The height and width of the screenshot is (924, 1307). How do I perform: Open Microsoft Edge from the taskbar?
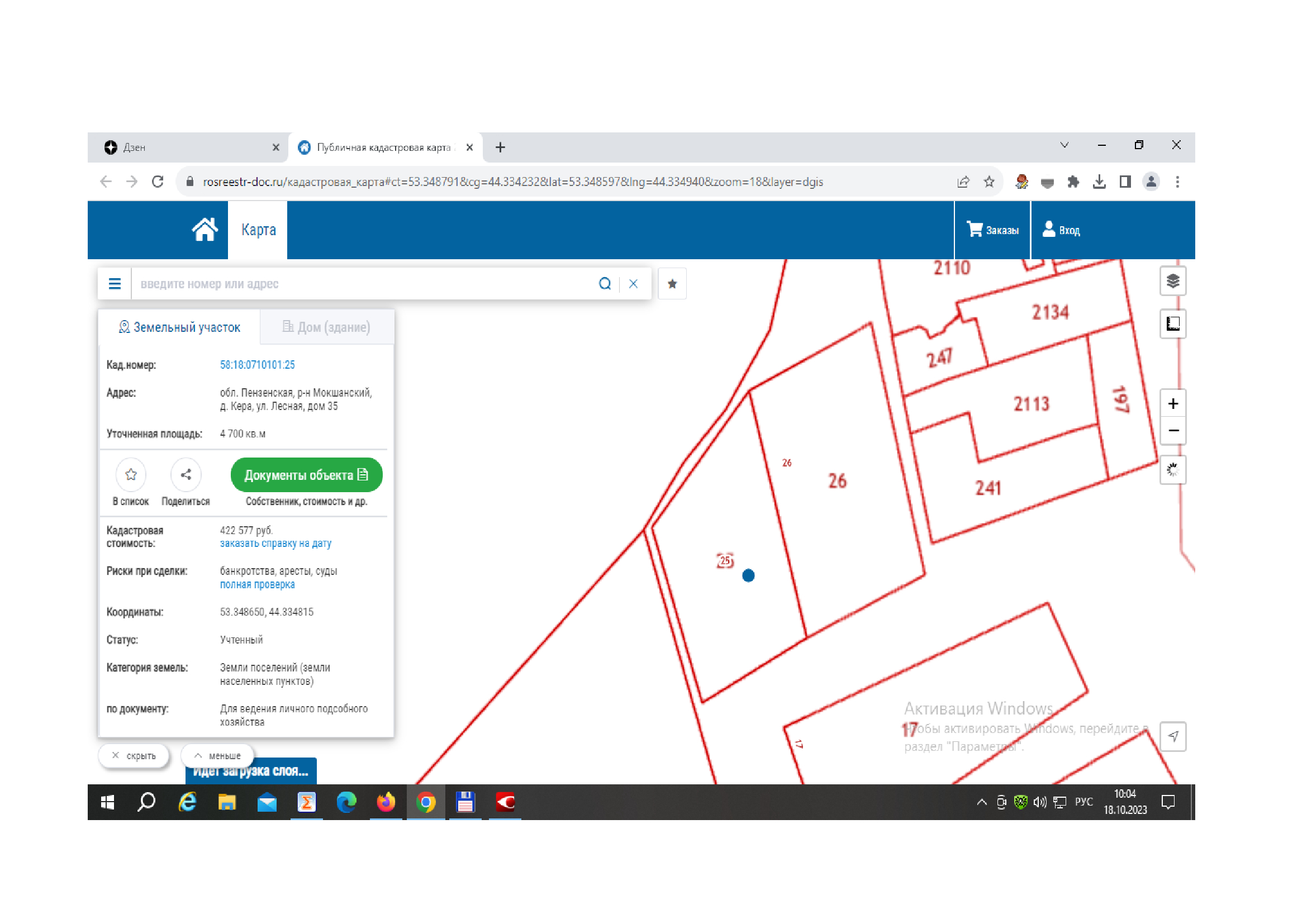click(346, 802)
